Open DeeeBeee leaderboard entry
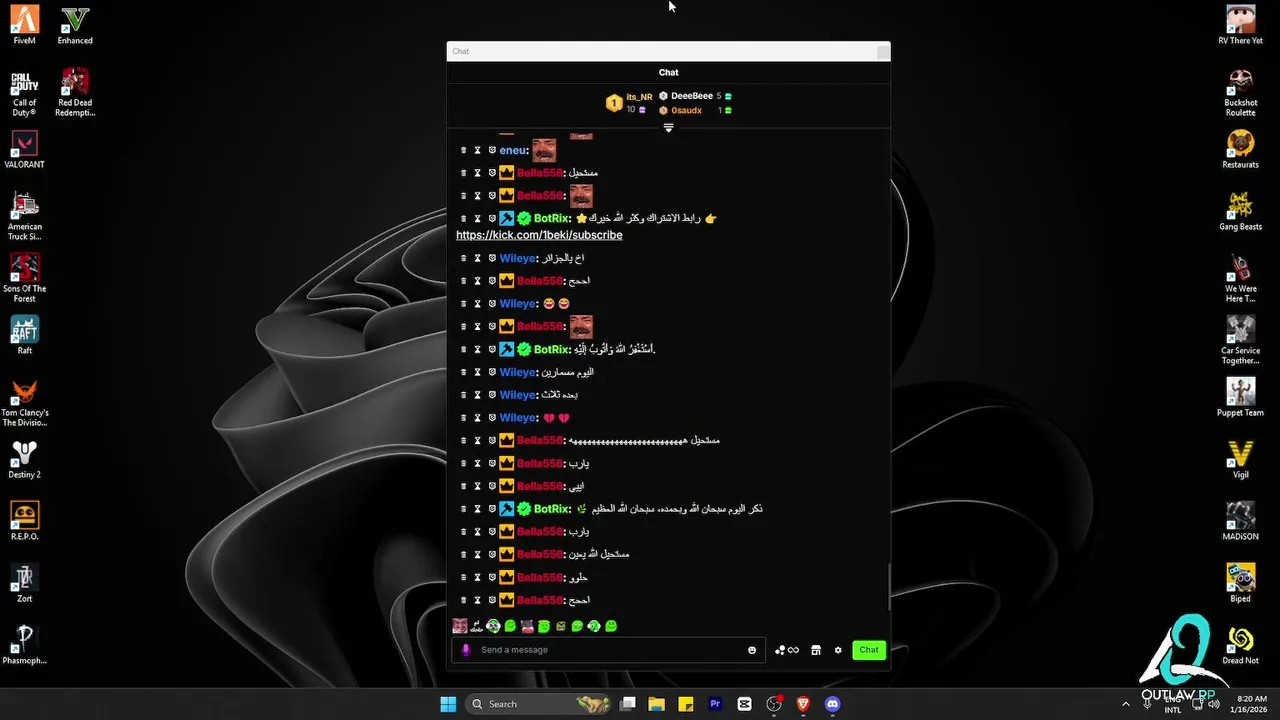The image size is (1280, 720). 692,96
